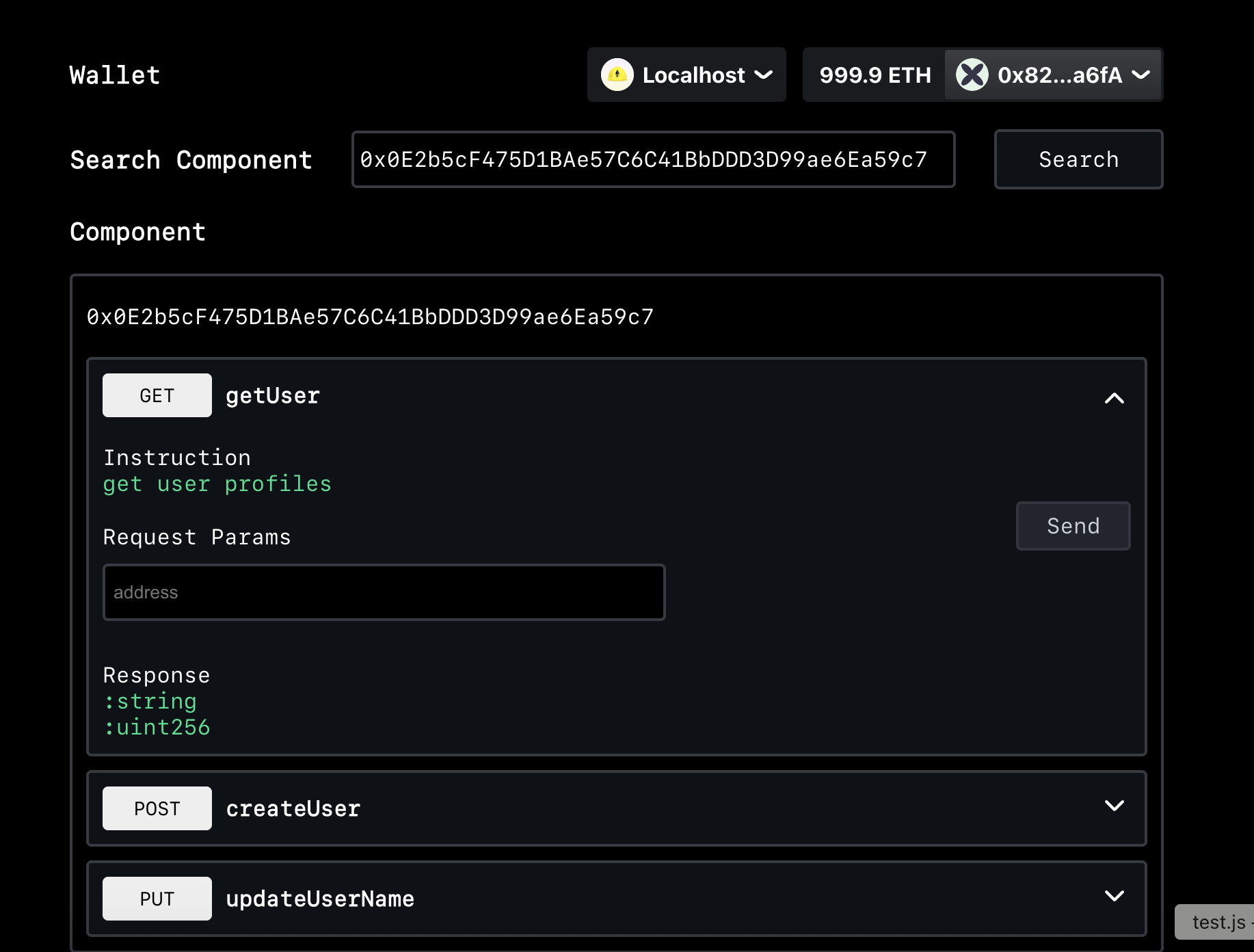
Task: Click the updateUserName function name
Action: [320, 899]
